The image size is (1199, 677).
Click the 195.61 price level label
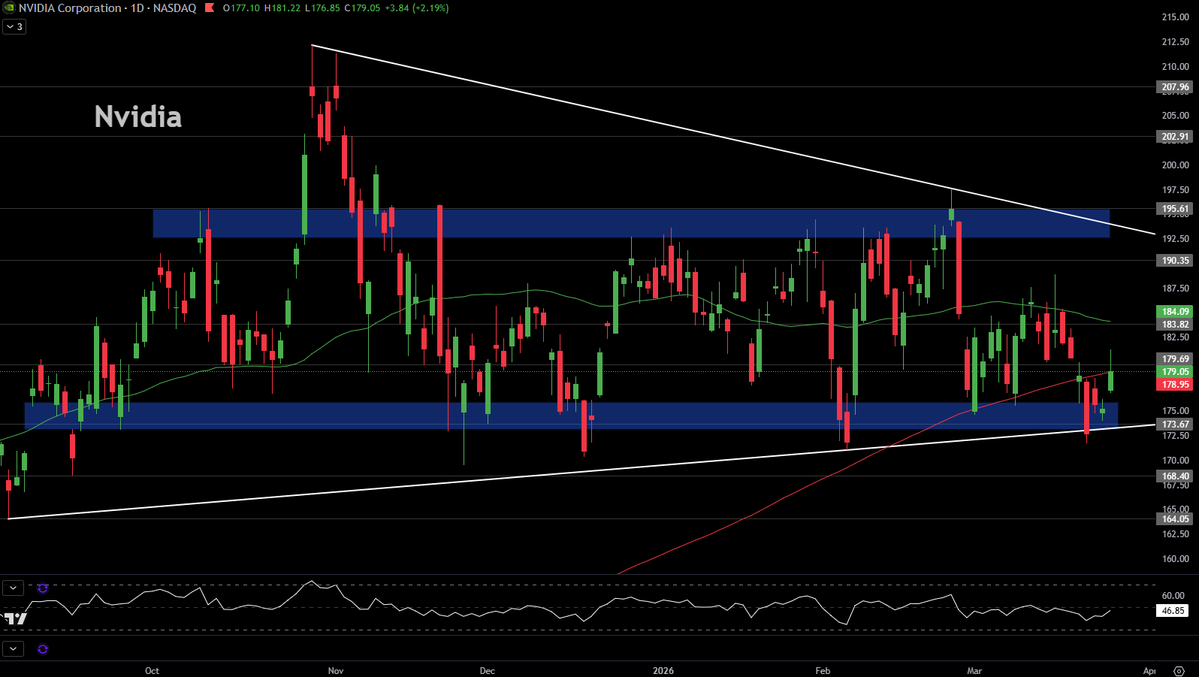[1175, 209]
